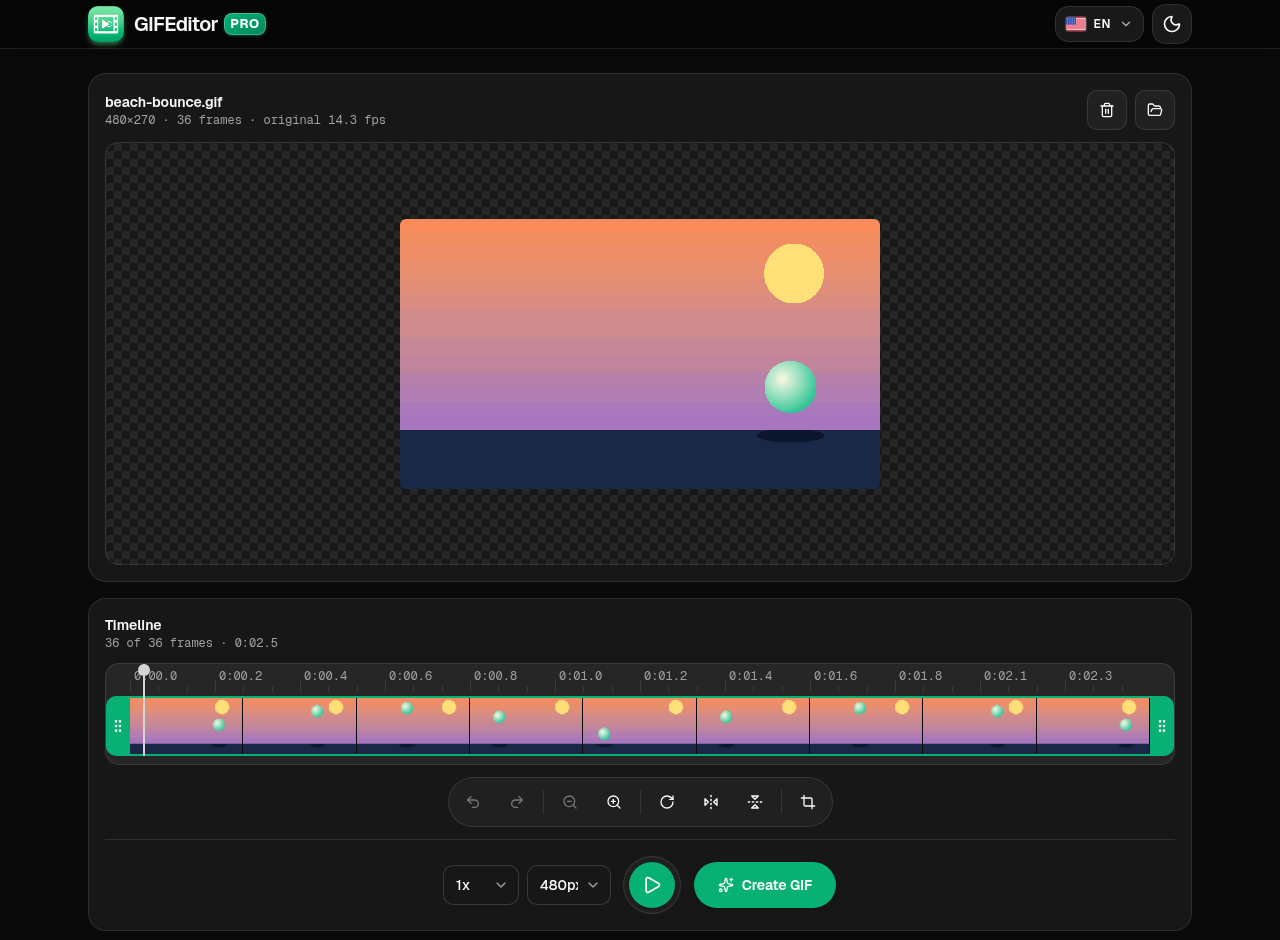Click the 0:02.1 mark on the ruler
The width and height of the screenshot is (1280, 940).
[x=1006, y=676]
